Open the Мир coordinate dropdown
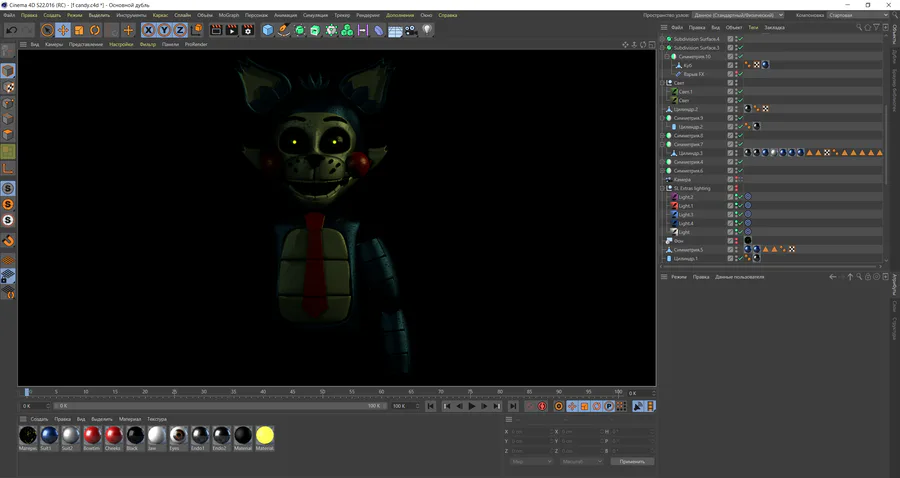The height and width of the screenshot is (478, 900). click(531, 461)
